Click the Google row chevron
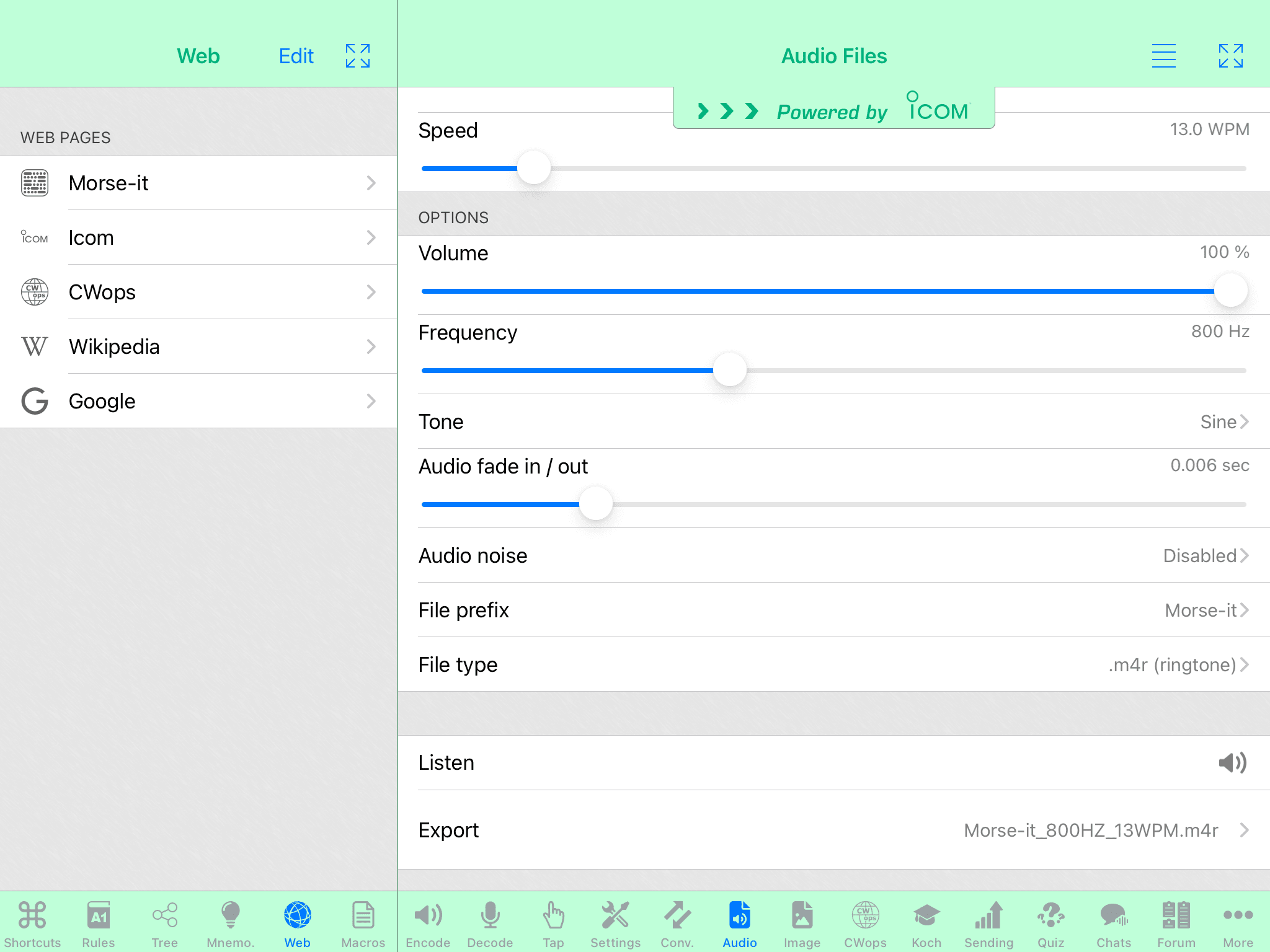The width and height of the screenshot is (1270, 952). (x=371, y=401)
